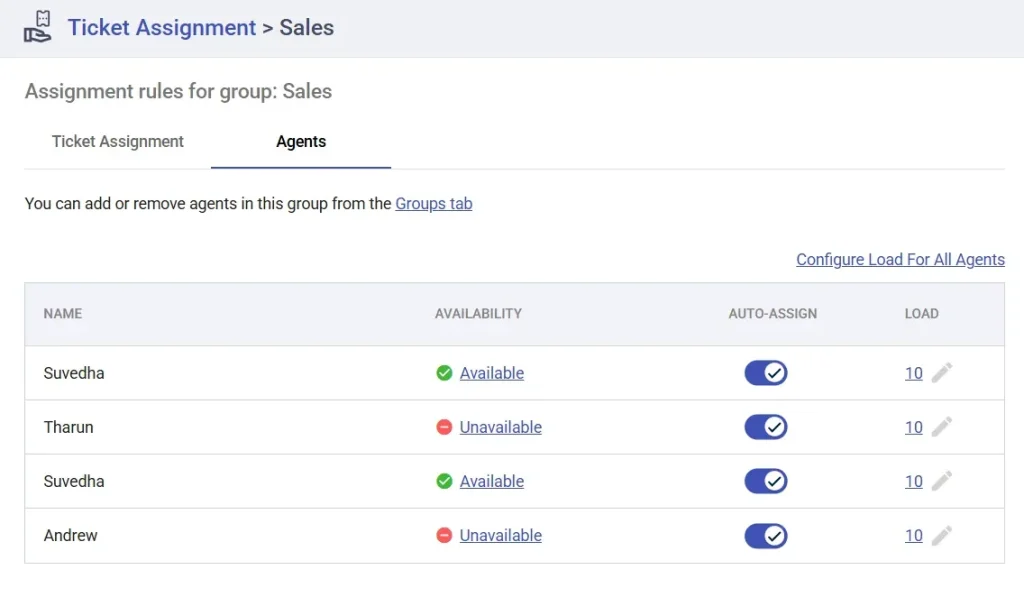
Task: Edit Andrew's load with the pencil icon
Action: click(942, 536)
